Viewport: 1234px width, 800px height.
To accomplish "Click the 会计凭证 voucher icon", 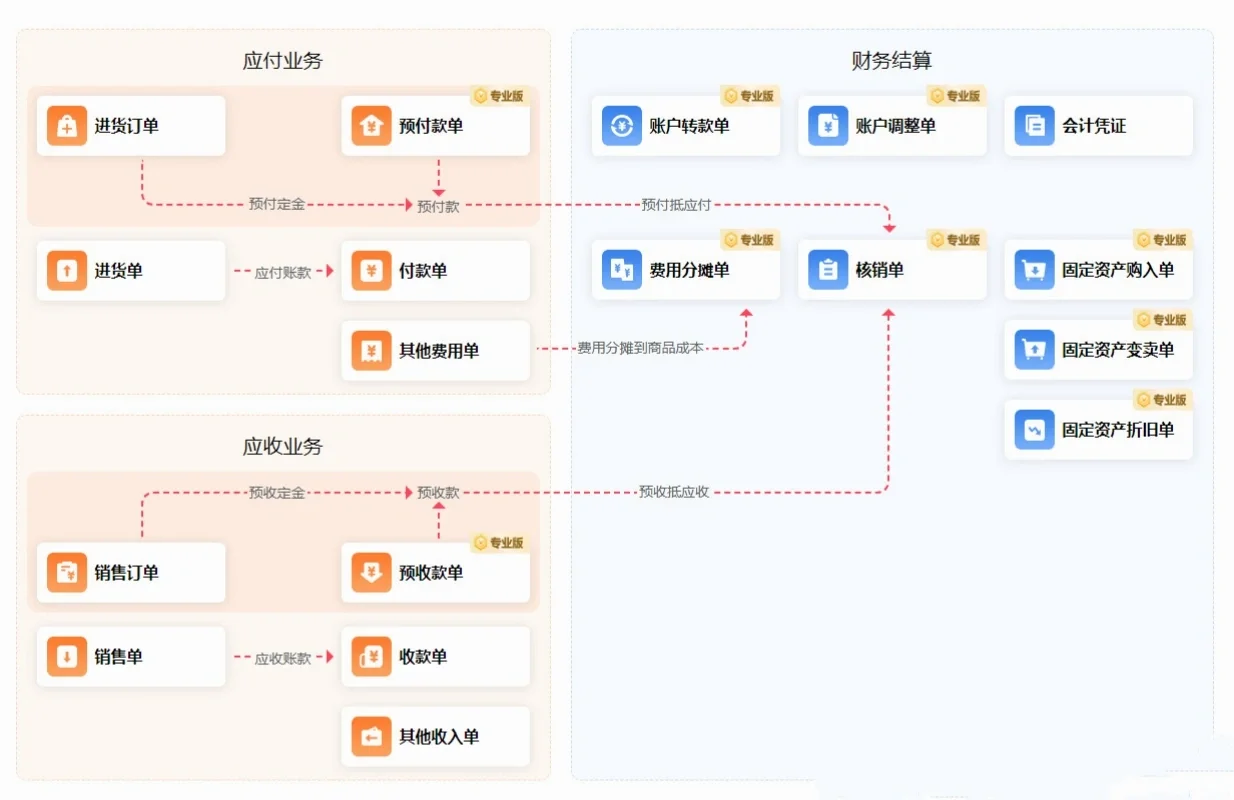I will [x=1033, y=125].
